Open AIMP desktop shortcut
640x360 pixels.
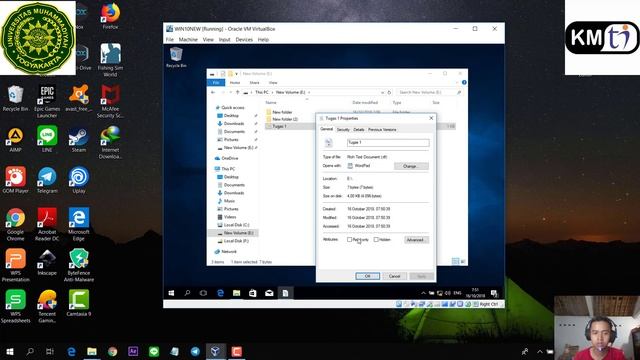click(x=15, y=140)
